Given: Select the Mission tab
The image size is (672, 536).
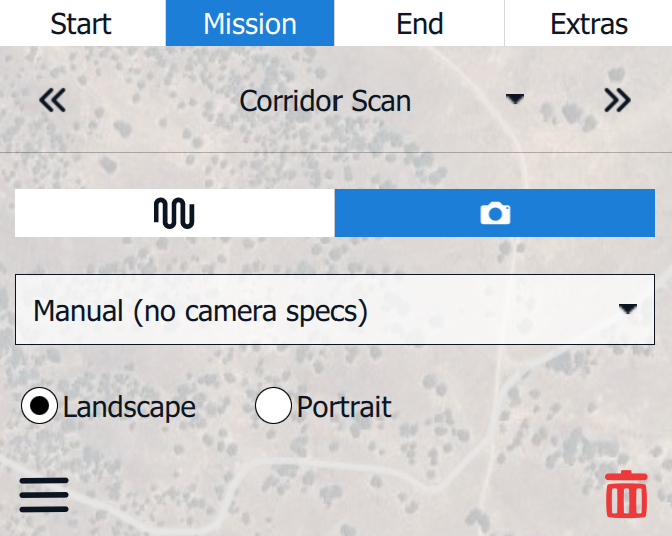Looking at the screenshot, I should click(x=250, y=23).
